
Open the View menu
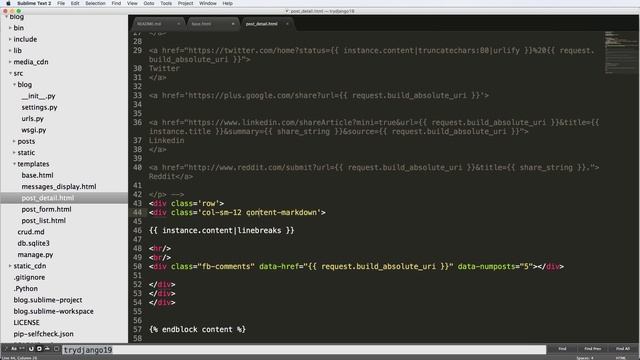tap(132, 3)
